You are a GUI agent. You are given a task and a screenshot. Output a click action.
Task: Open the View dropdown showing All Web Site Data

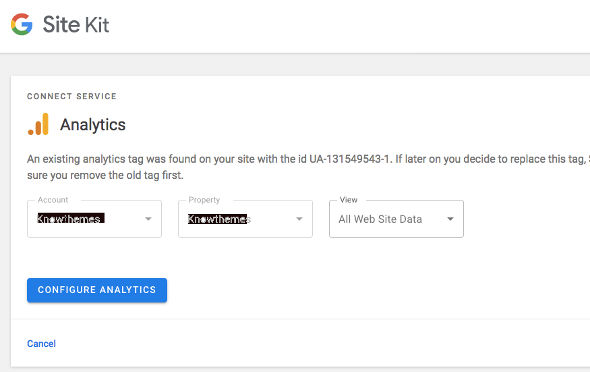[x=396, y=219]
